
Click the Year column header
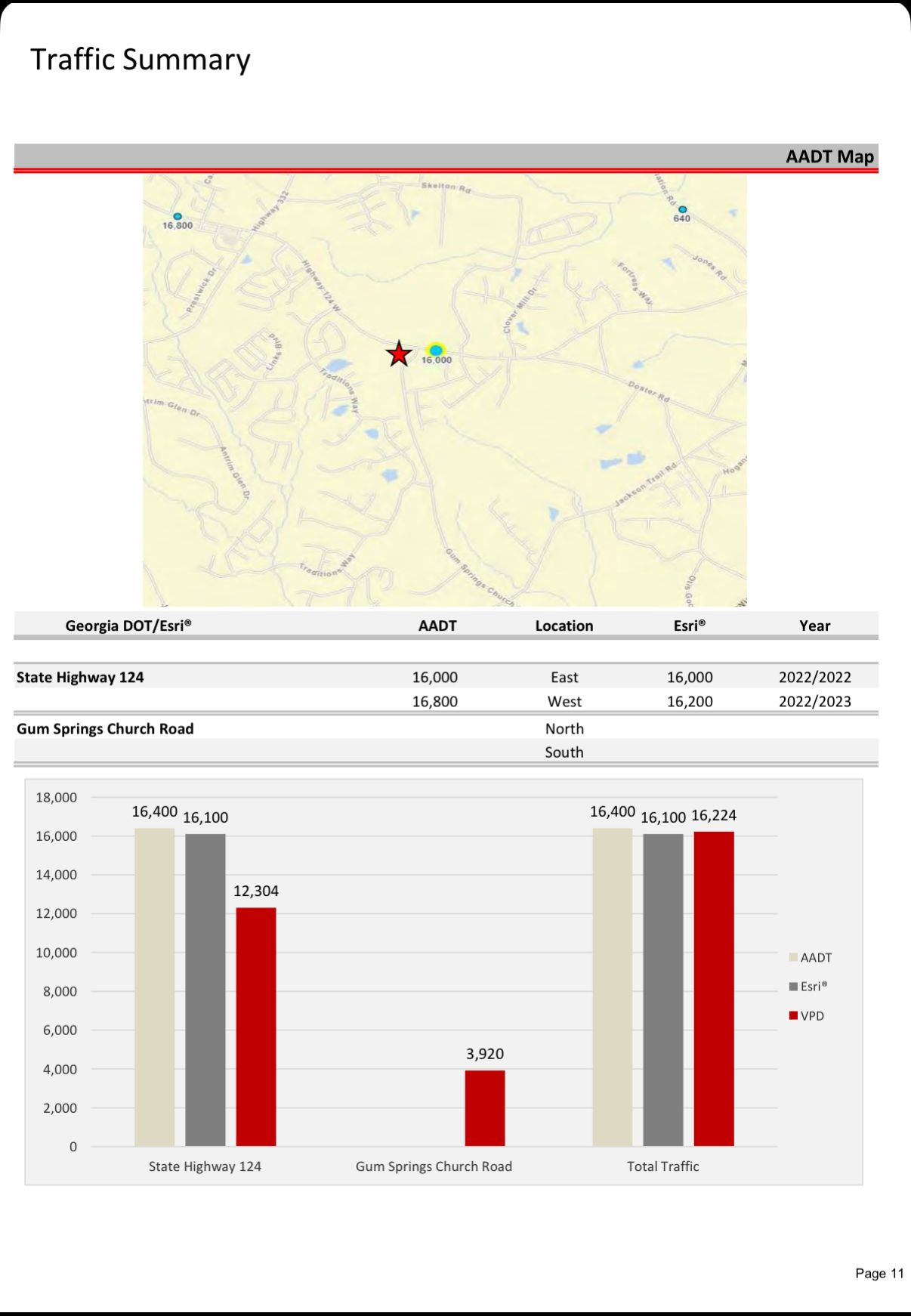tap(814, 626)
